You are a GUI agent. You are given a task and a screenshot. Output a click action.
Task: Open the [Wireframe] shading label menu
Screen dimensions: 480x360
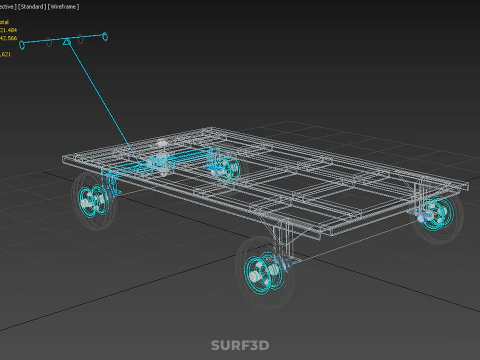tap(64, 7)
